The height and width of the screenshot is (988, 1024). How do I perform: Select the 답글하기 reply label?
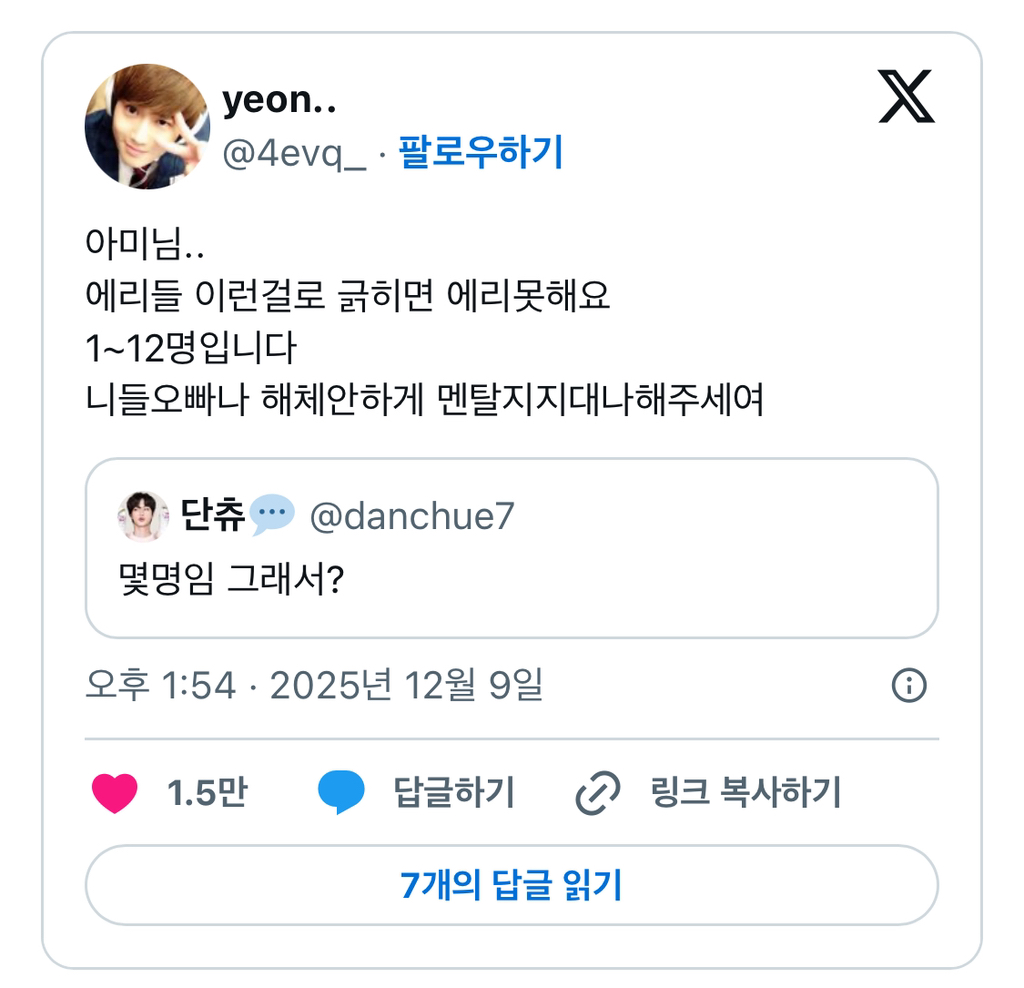coord(454,792)
